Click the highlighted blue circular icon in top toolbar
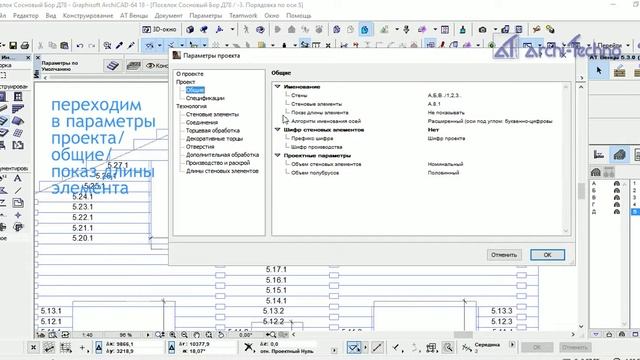 click(x=364, y=29)
